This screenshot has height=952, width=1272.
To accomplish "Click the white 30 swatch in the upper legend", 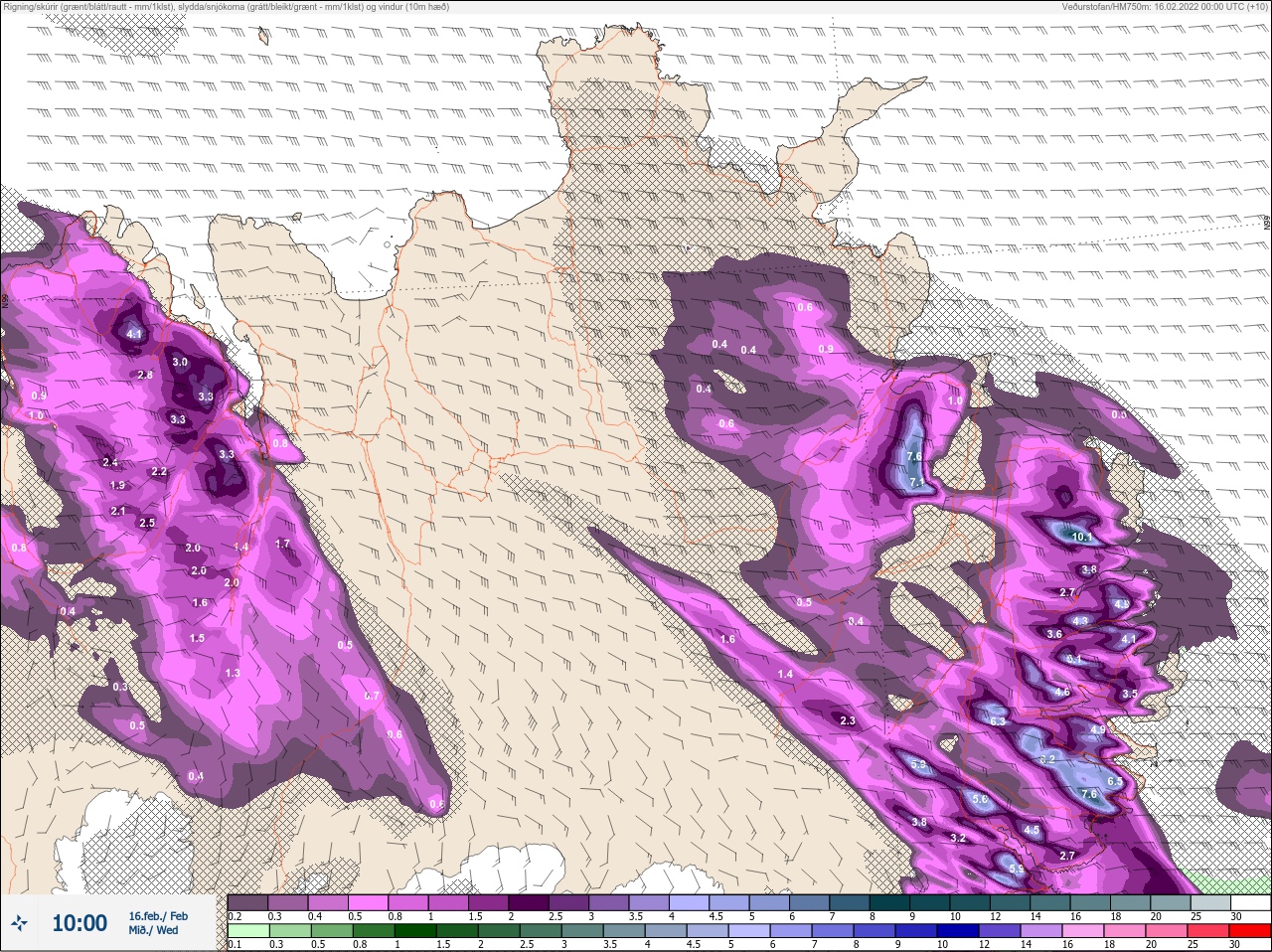I will 1252,902.
